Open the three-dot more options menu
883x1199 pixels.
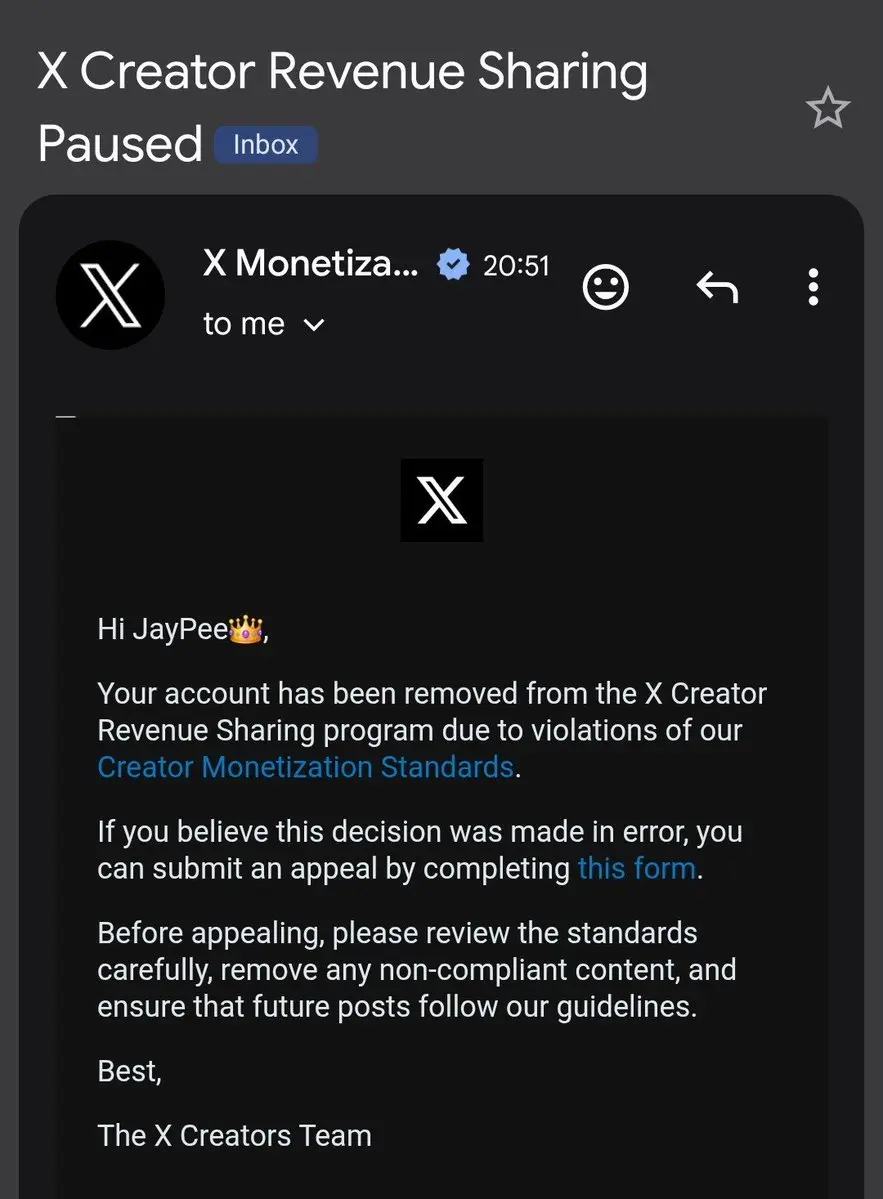pos(813,287)
